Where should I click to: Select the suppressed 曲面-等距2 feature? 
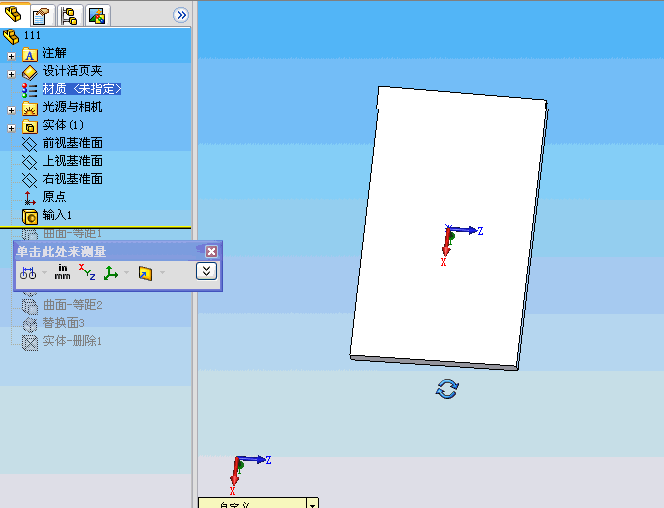pyautogui.click(x=72, y=305)
